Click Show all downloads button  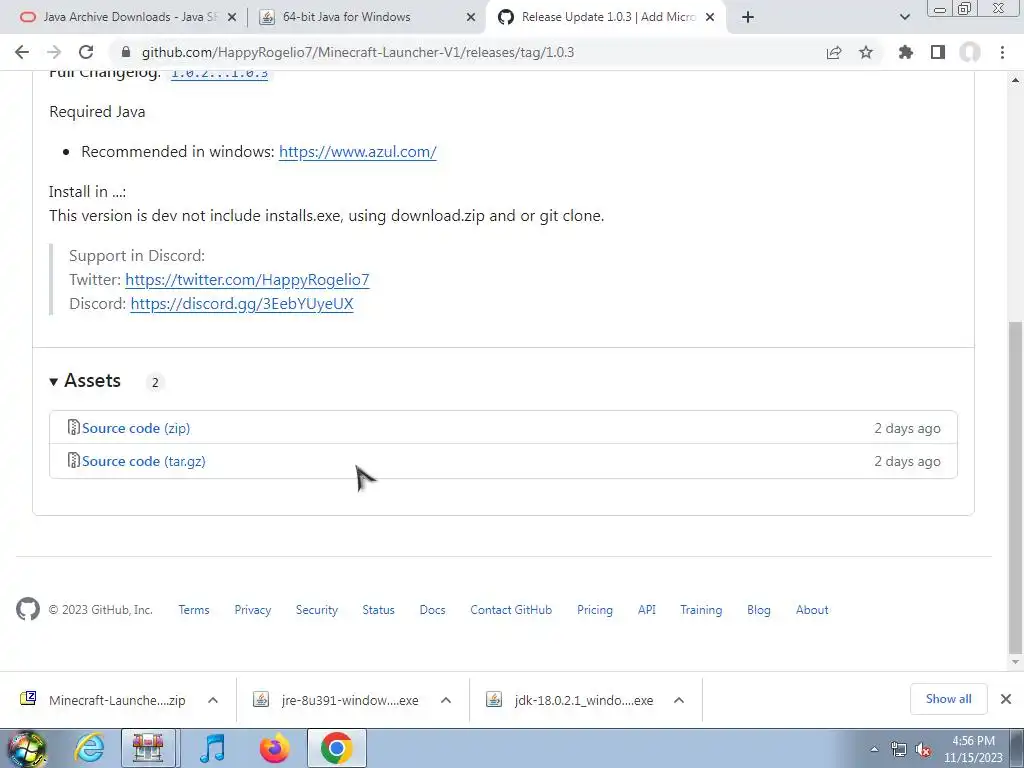point(948,699)
